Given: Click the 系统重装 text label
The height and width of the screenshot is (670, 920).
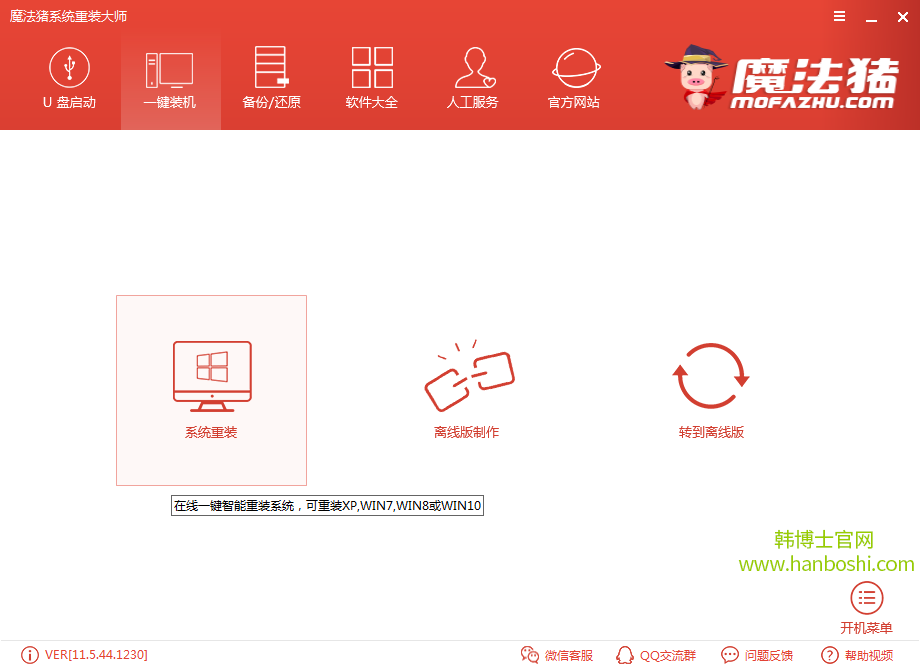Looking at the screenshot, I should point(211,432).
